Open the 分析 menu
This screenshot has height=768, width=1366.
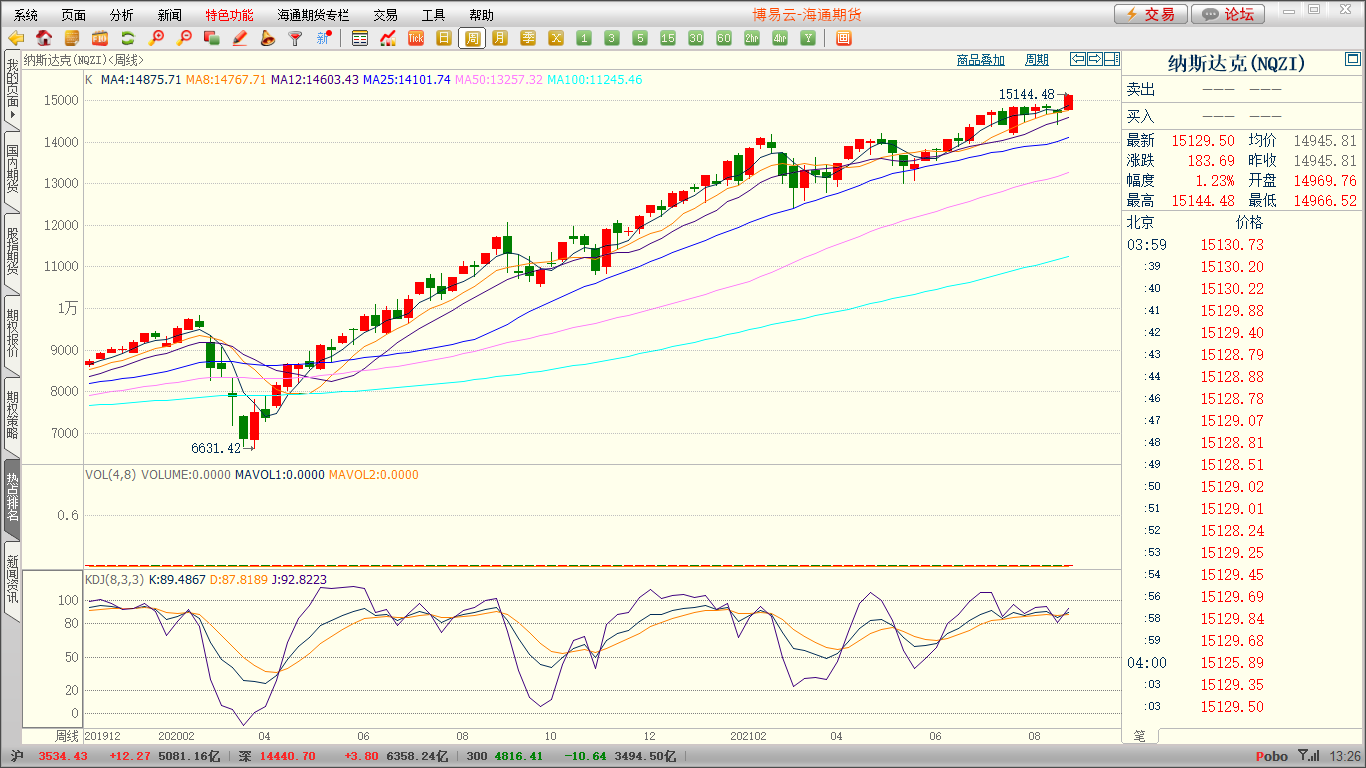pyautogui.click(x=122, y=15)
